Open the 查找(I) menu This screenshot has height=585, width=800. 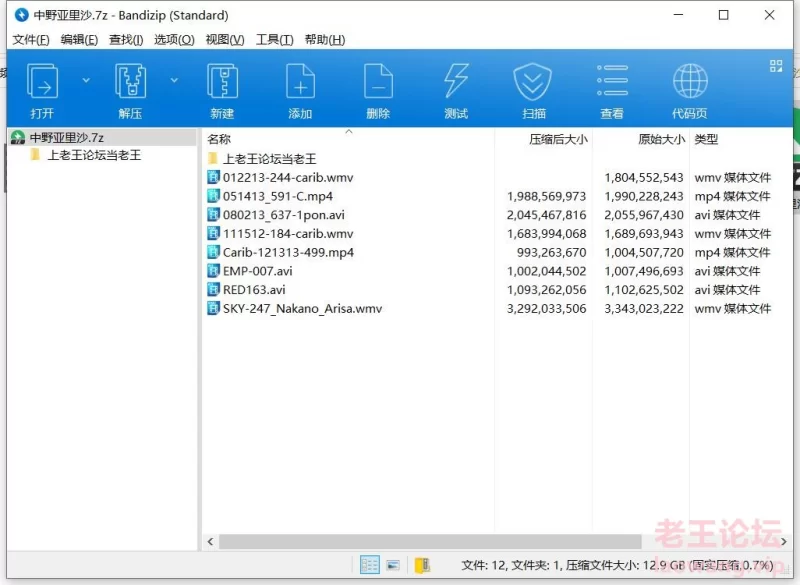(126, 40)
